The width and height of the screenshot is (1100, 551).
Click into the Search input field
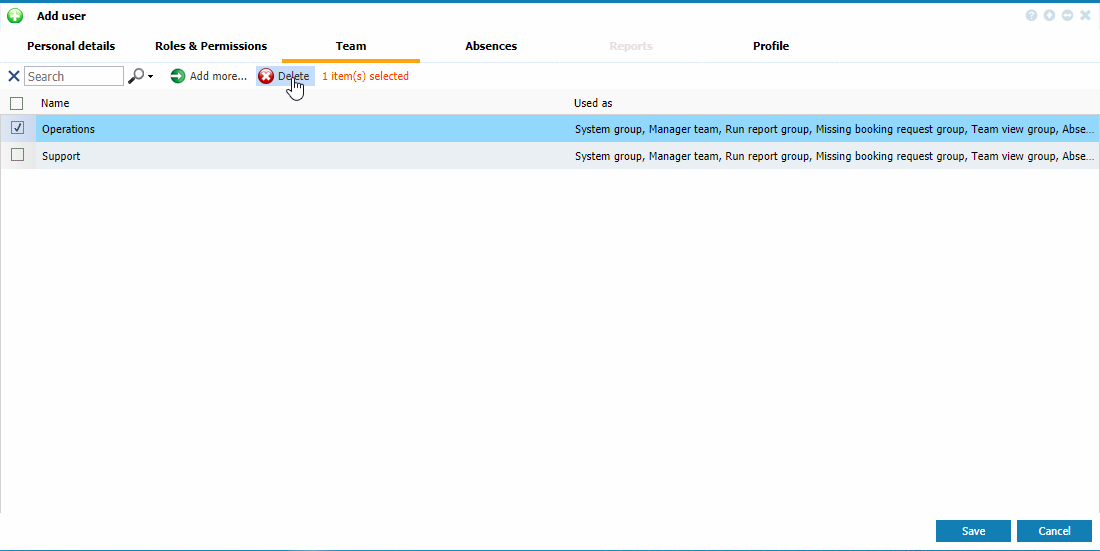point(74,76)
